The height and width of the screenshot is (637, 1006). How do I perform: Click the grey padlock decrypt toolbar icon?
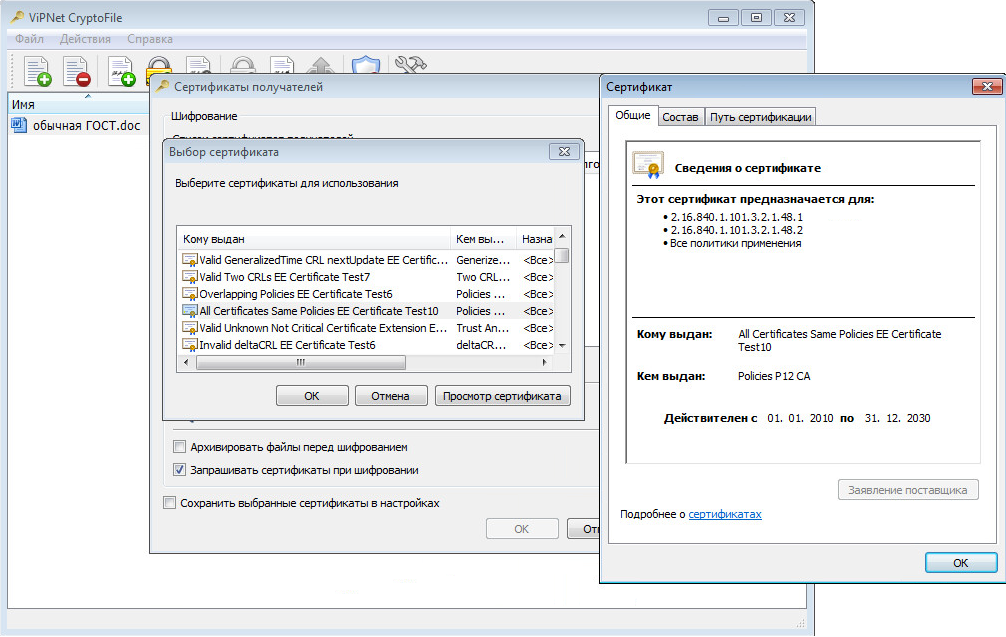243,65
